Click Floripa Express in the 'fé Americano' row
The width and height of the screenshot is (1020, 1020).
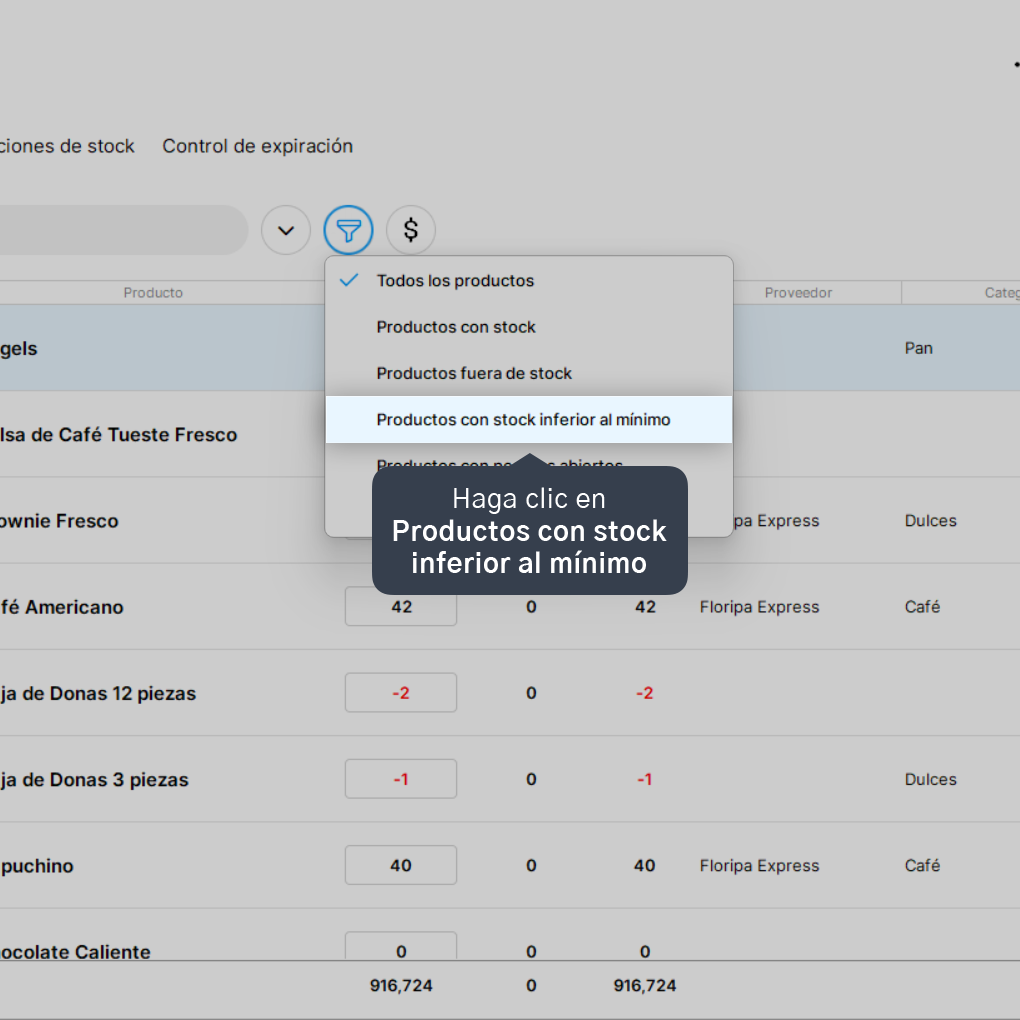(759, 607)
